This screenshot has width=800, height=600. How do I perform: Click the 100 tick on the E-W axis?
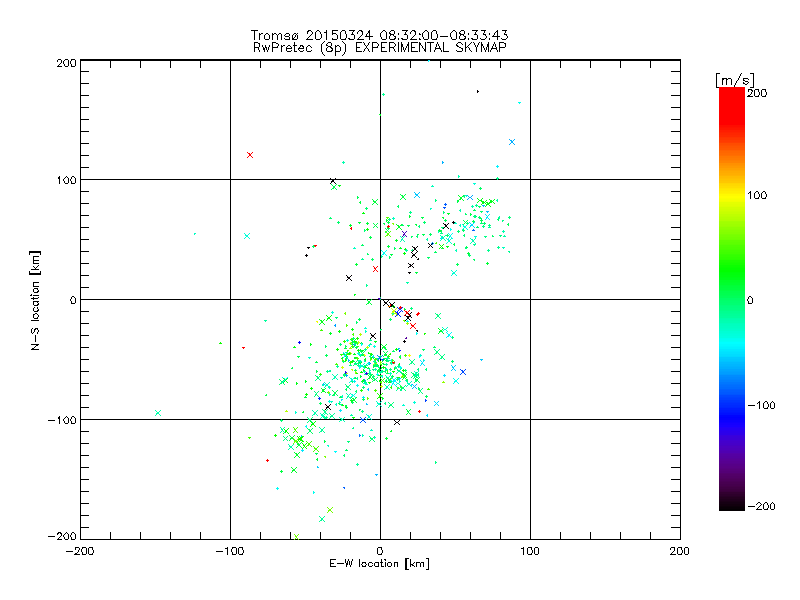click(x=530, y=551)
